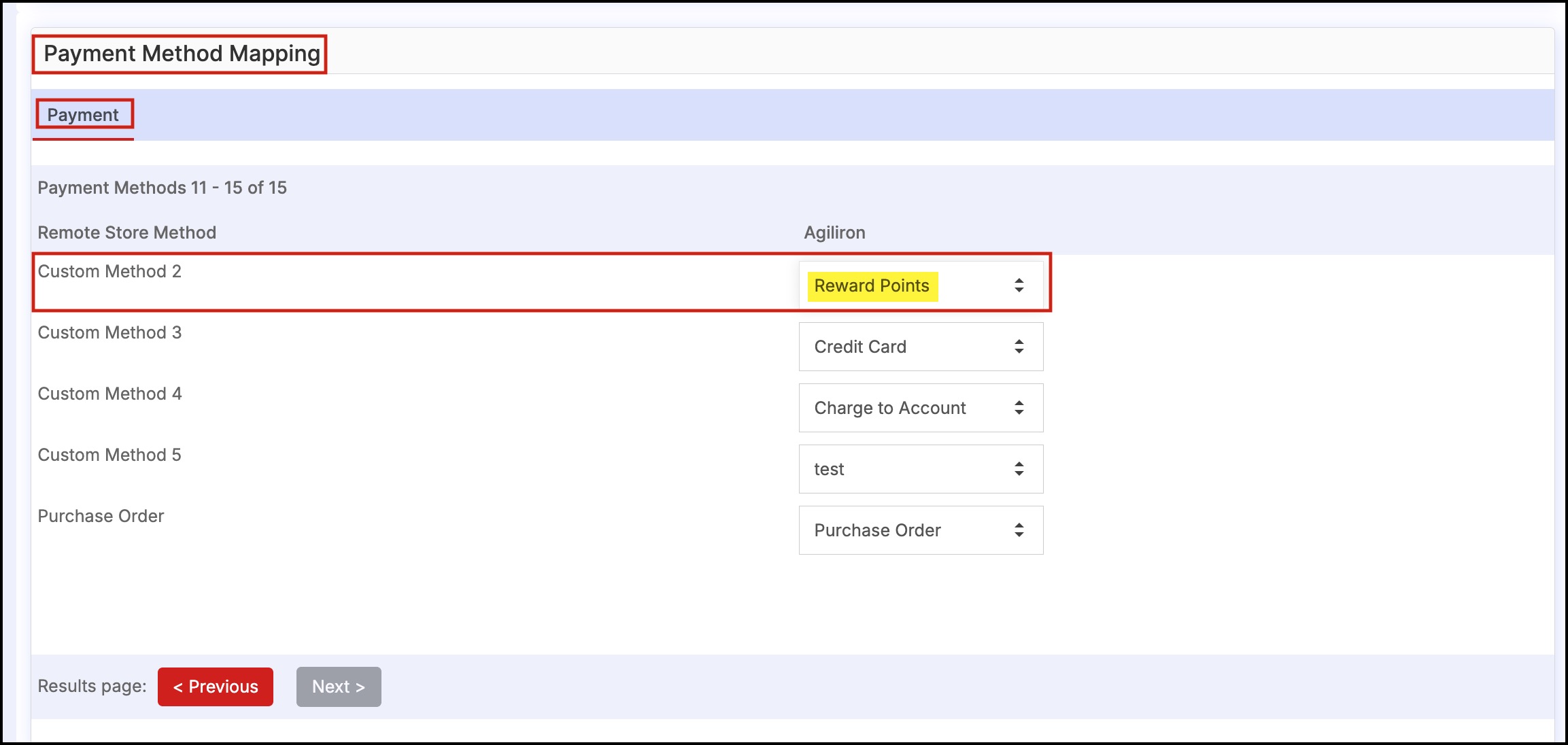Click the Reward Points dropdown arrow icon
1568x745 pixels.
pos(1019,285)
